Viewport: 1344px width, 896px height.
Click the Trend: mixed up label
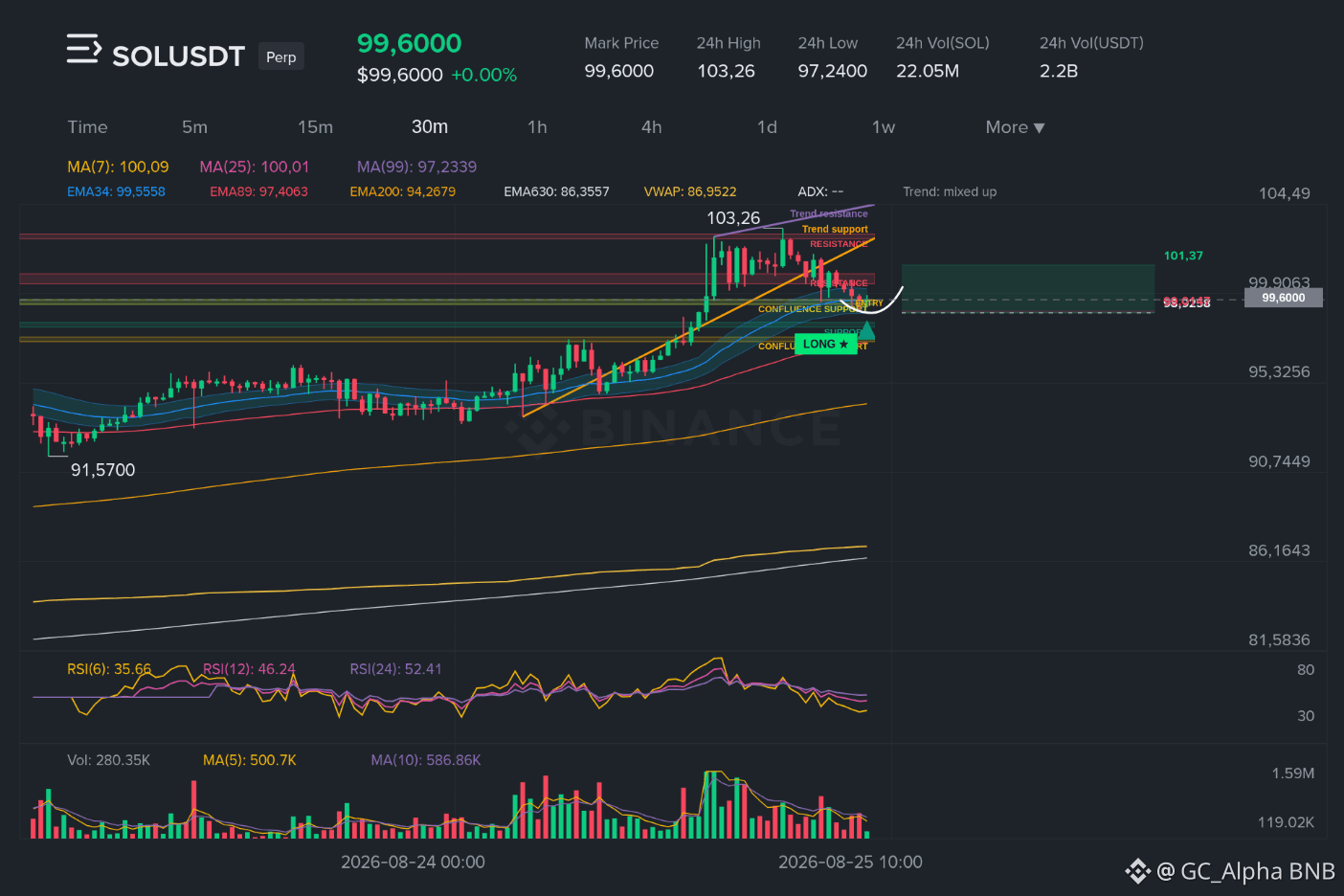950,191
